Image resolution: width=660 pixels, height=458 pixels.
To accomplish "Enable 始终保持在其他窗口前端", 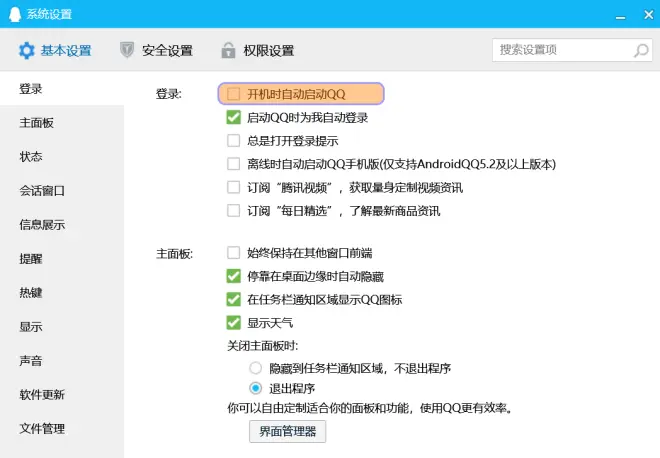I will tap(233, 253).
